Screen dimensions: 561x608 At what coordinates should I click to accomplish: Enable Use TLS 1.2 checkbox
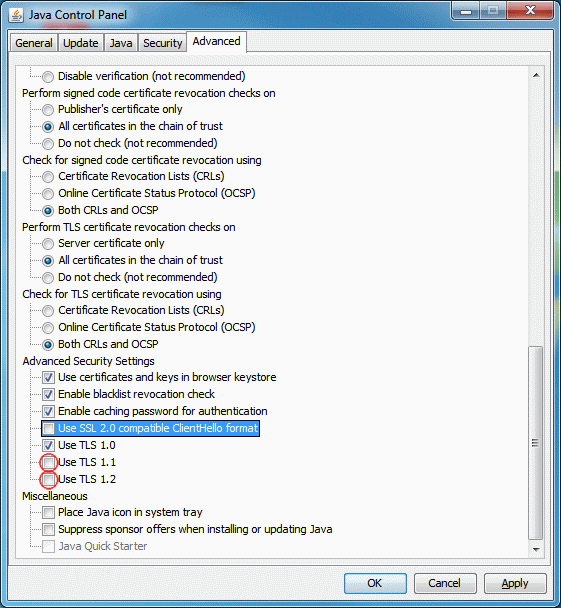(48, 479)
